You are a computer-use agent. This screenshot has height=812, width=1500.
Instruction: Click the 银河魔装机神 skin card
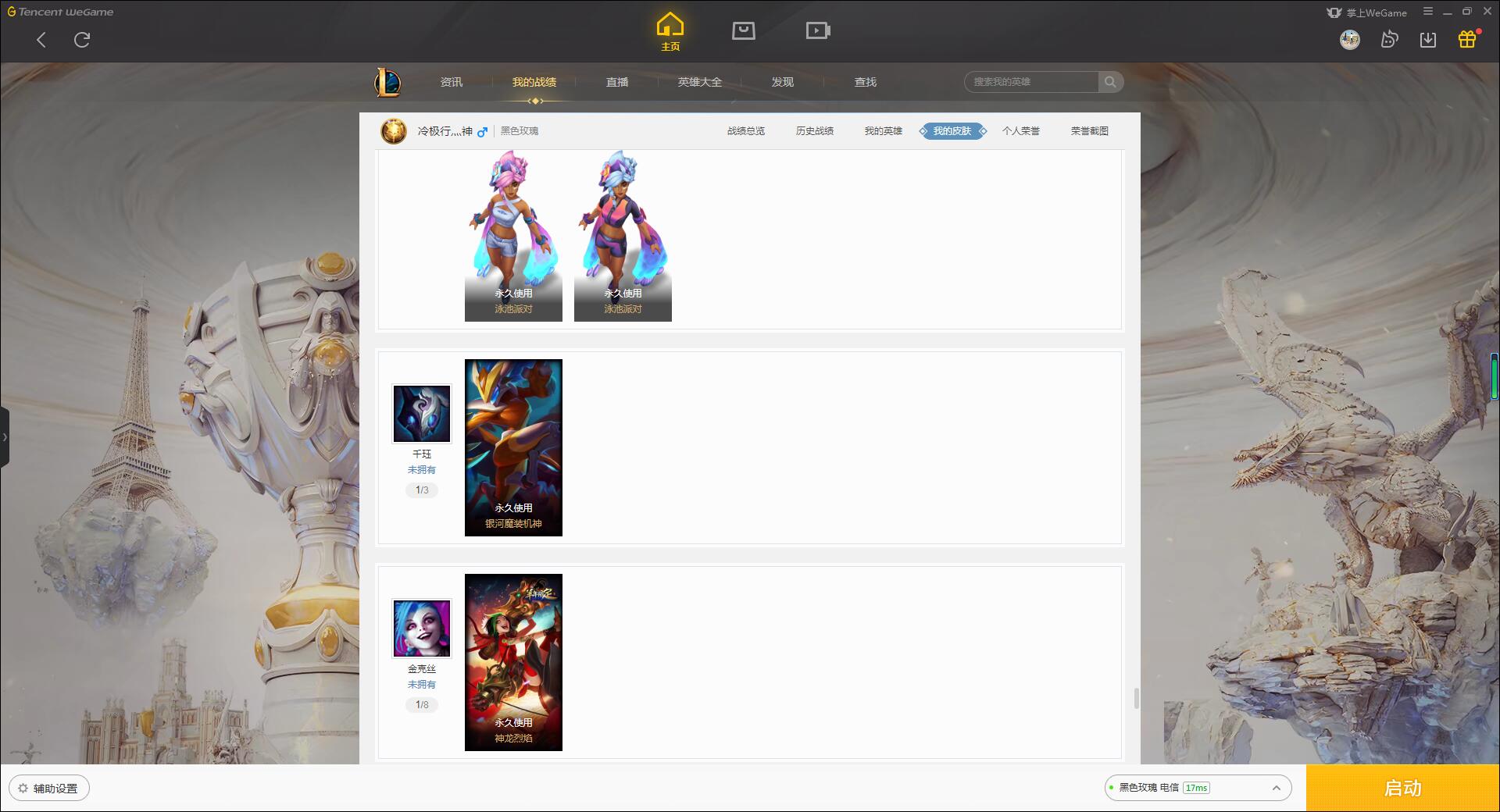[513, 447]
